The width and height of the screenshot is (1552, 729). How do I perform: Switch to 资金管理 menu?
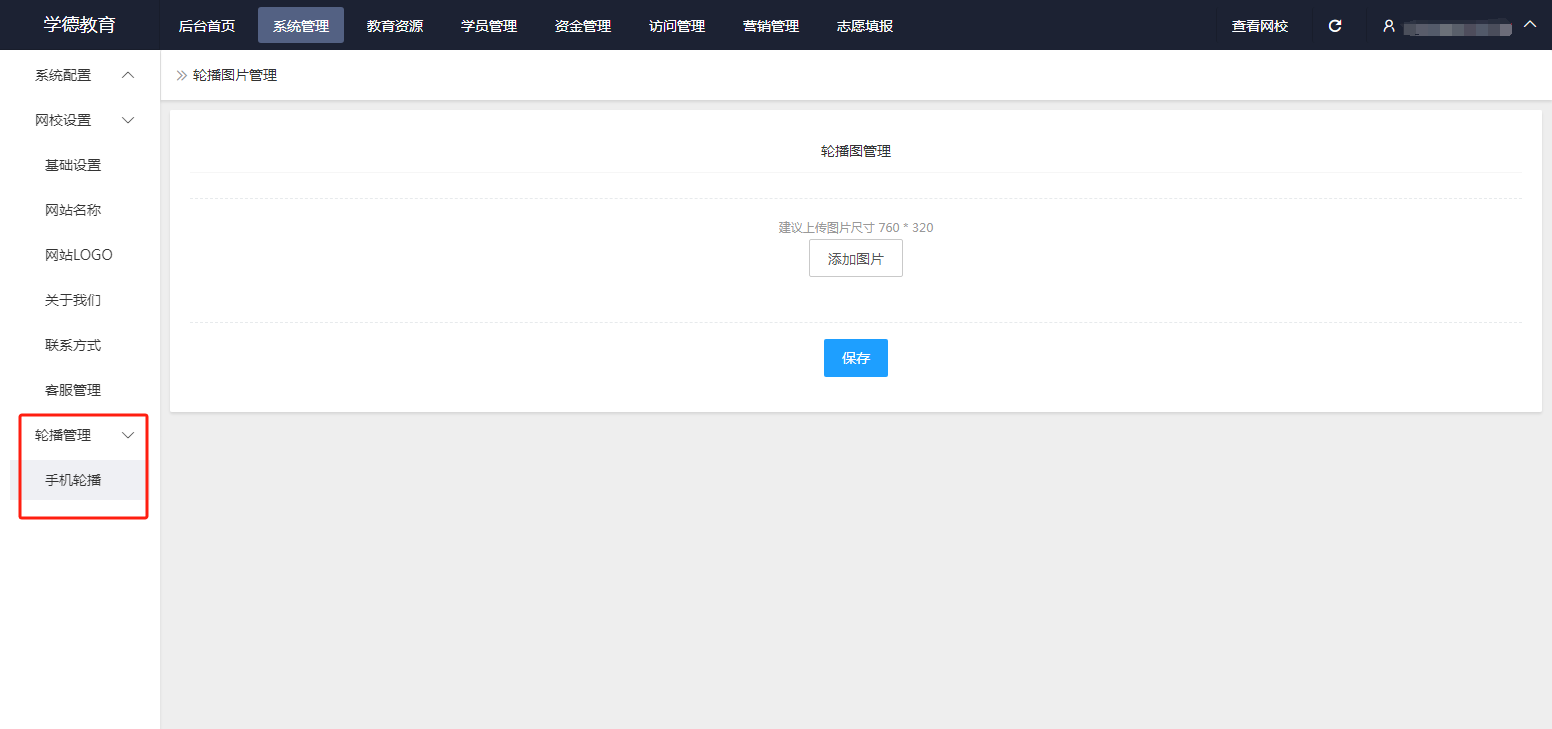[583, 26]
